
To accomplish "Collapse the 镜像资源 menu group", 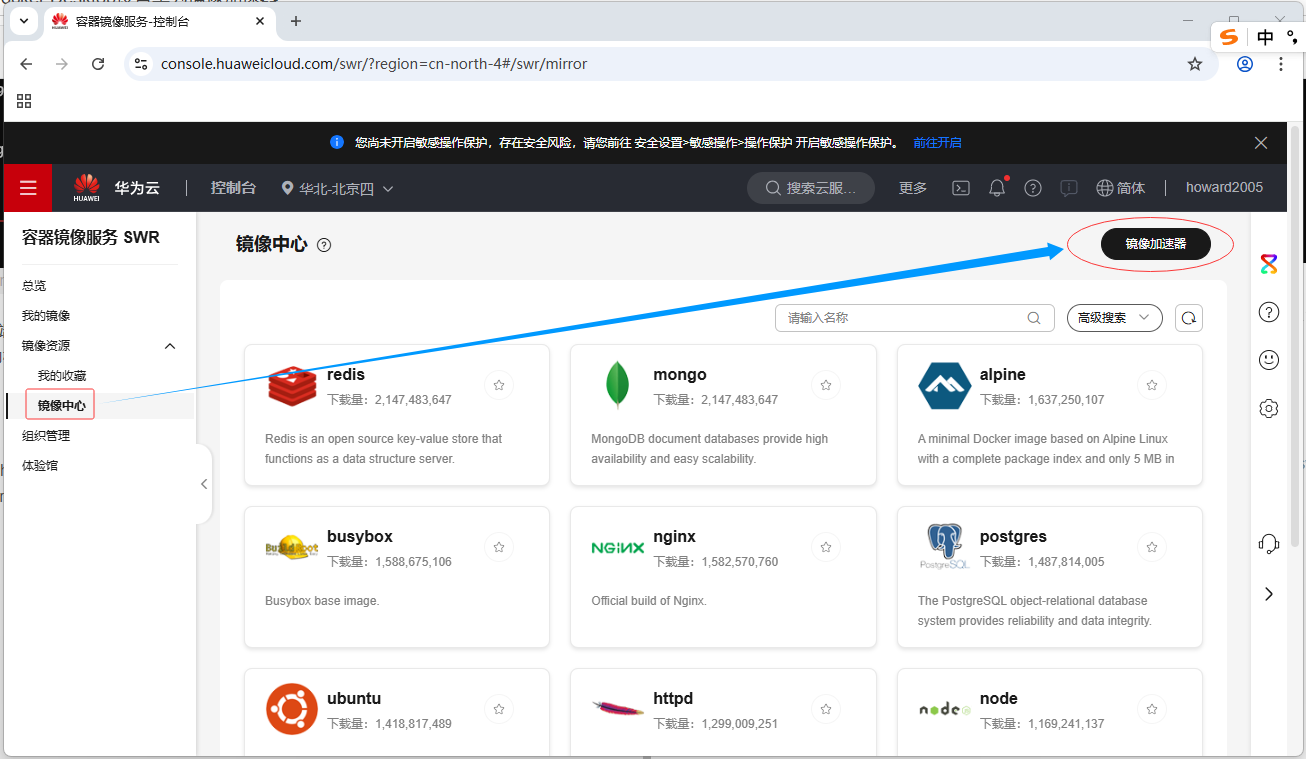I will click(170, 346).
